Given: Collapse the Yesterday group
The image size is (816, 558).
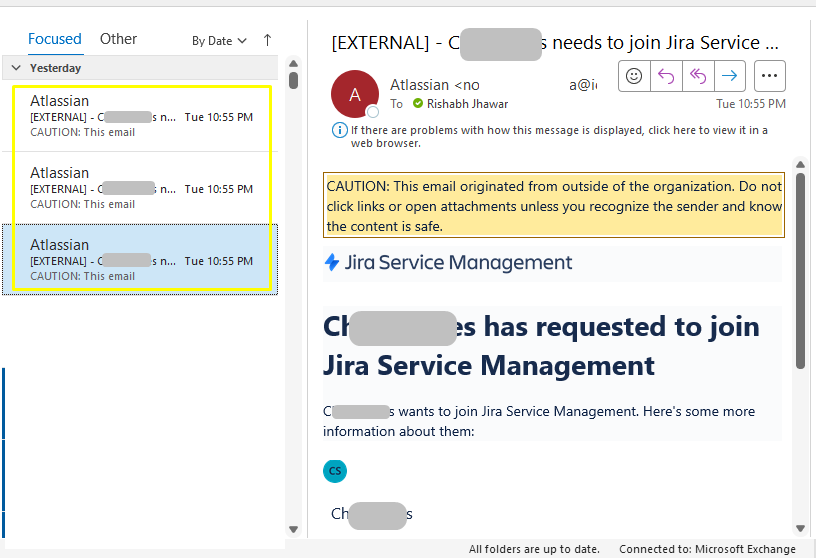Looking at the screenshot, I should click(16, 68).
